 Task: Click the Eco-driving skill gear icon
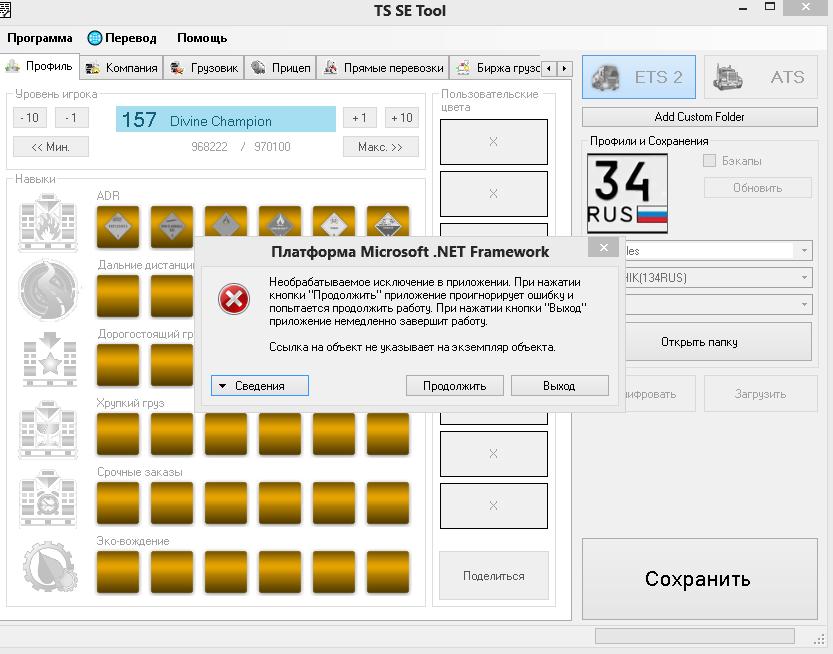pos(48,567)
